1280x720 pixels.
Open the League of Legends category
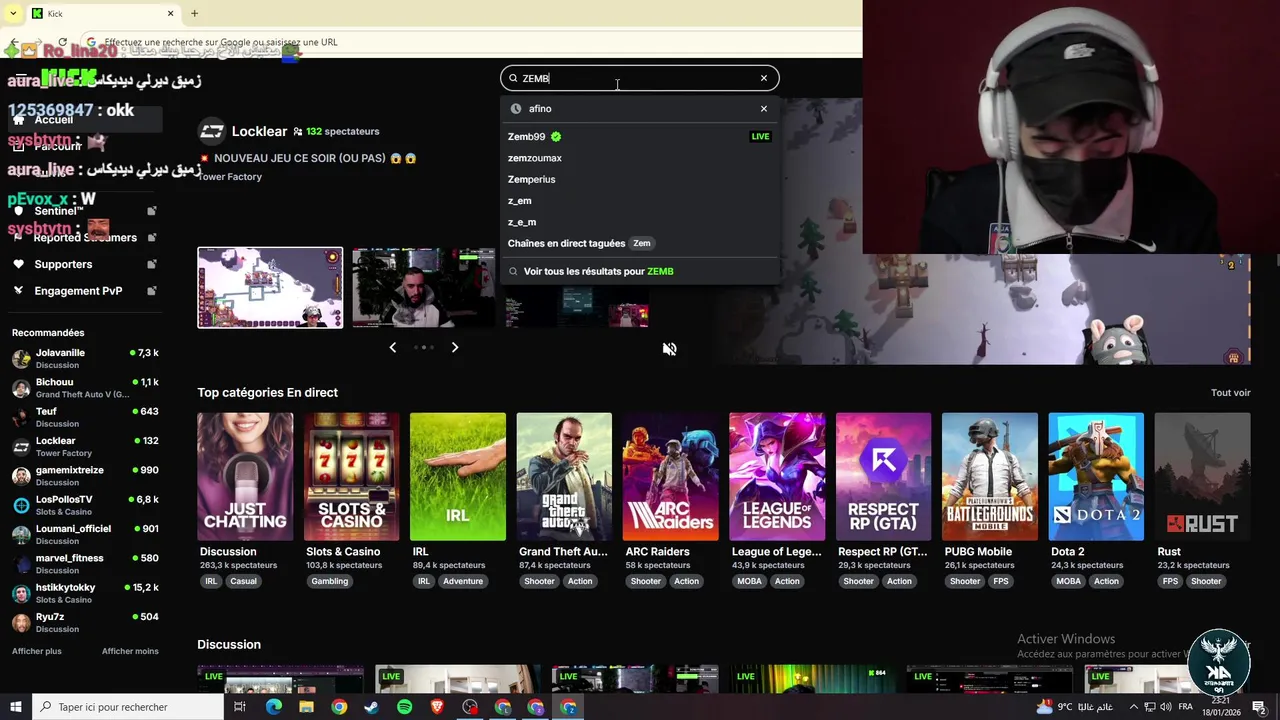coord(777,477)
